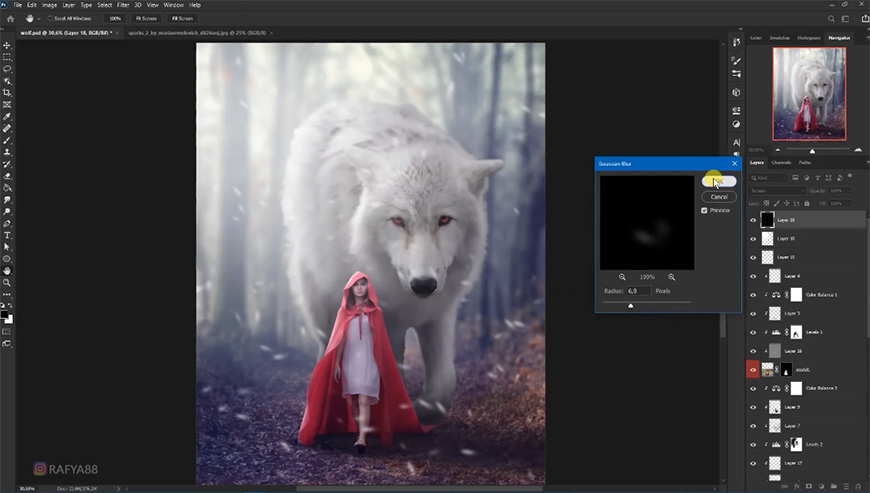This screenshot has width=870, height=493.
Task: Open the search icon in options bar
Action: tap(831, 18)
